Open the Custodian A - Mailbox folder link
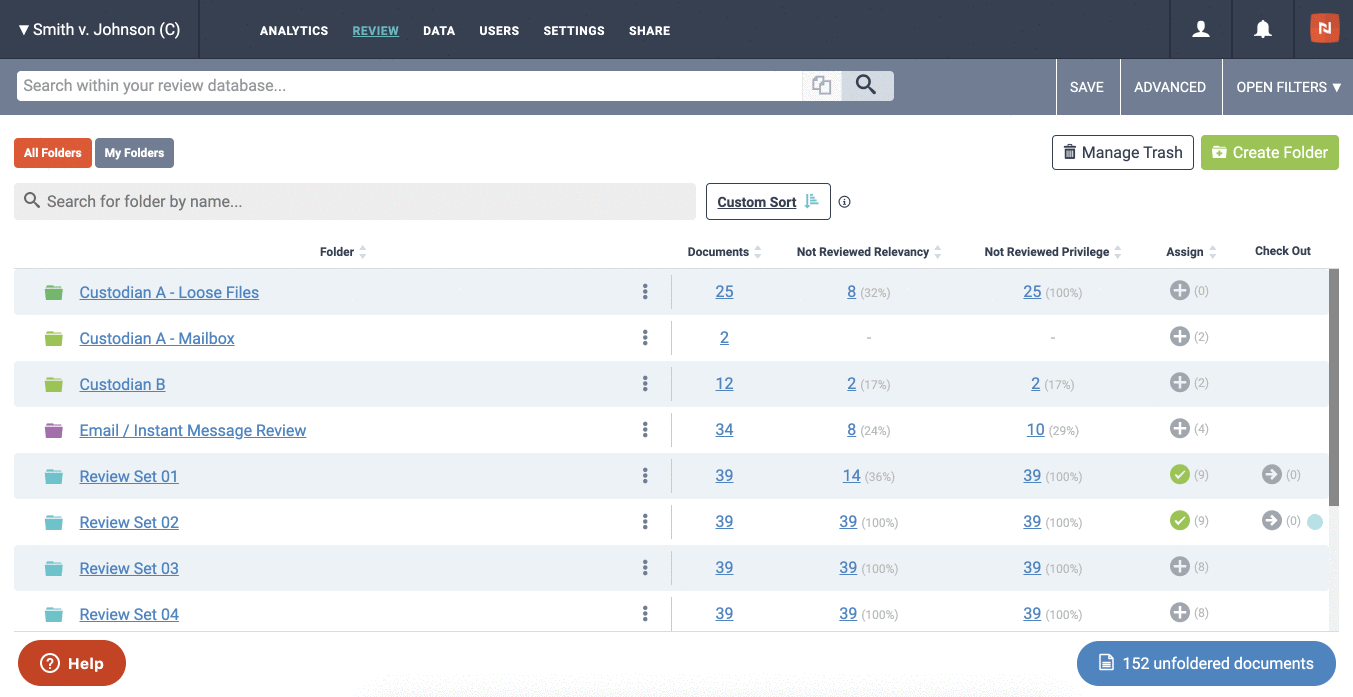The image size is (1353, 697). (x=157, y=338)
